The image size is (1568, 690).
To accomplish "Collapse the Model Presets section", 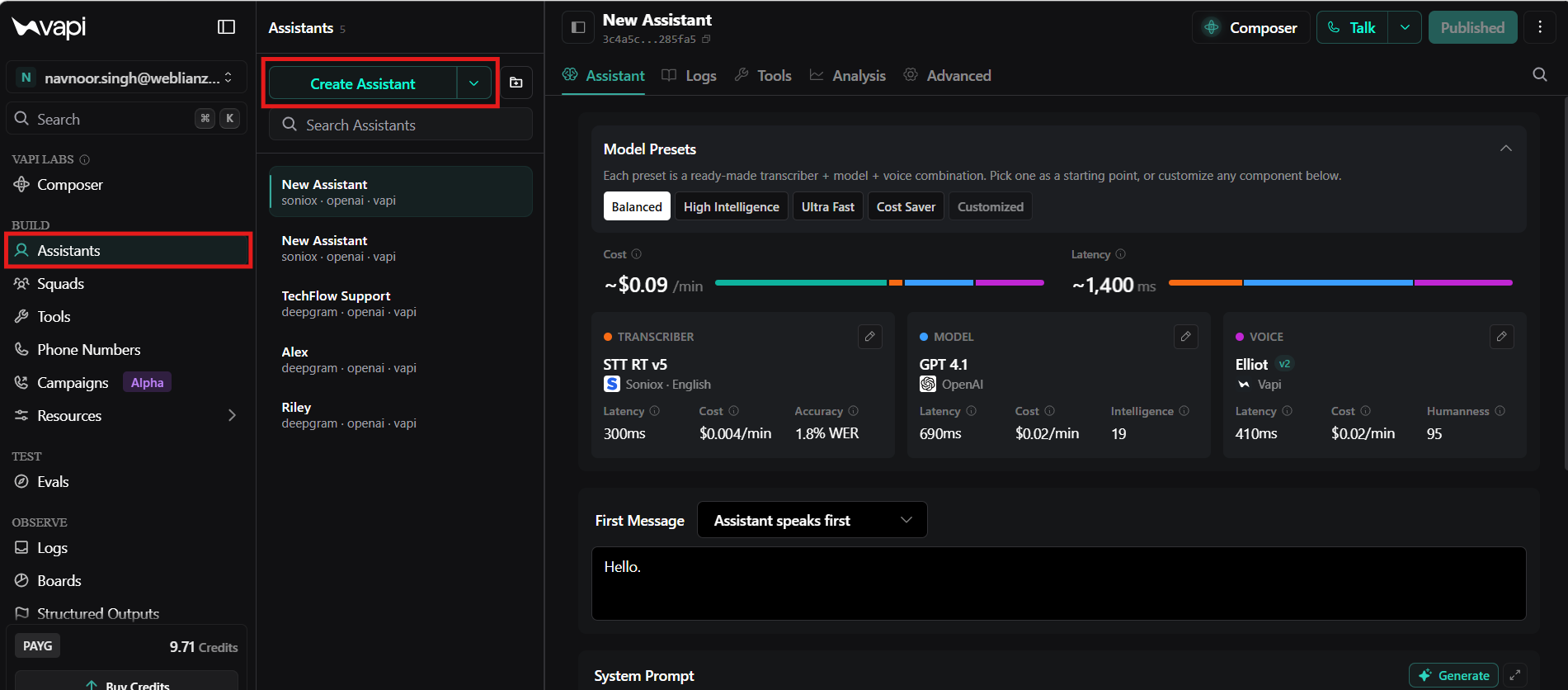I will pyautogui.click(x=1505, y=149).
